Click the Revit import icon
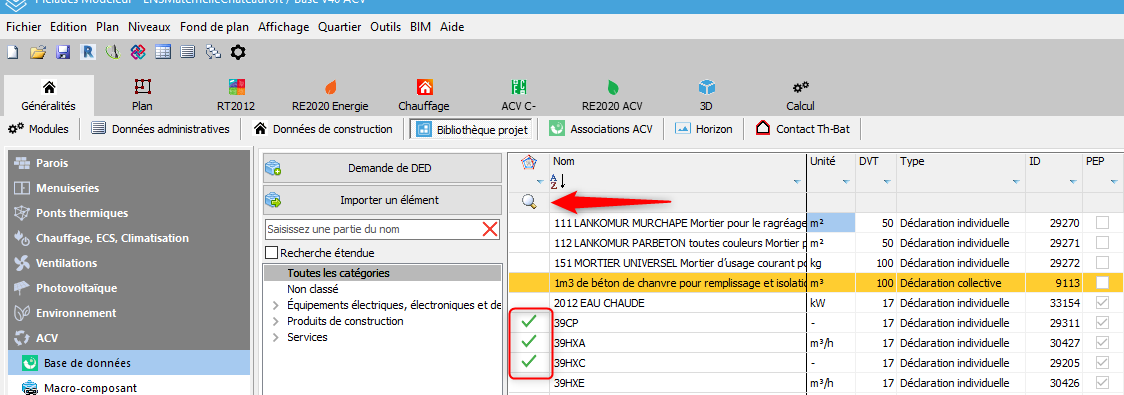 (x=88, y=52)
